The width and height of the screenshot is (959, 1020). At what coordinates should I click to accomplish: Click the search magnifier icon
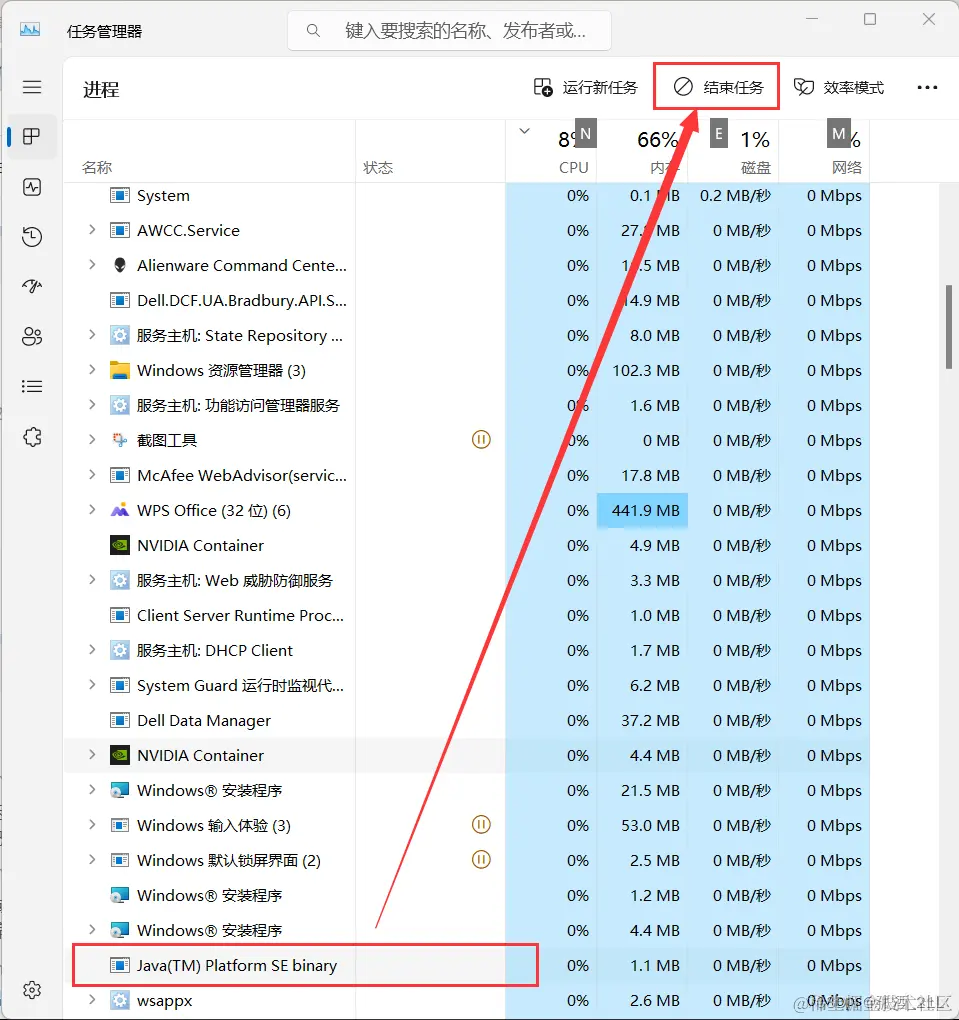tap(313, 31)
